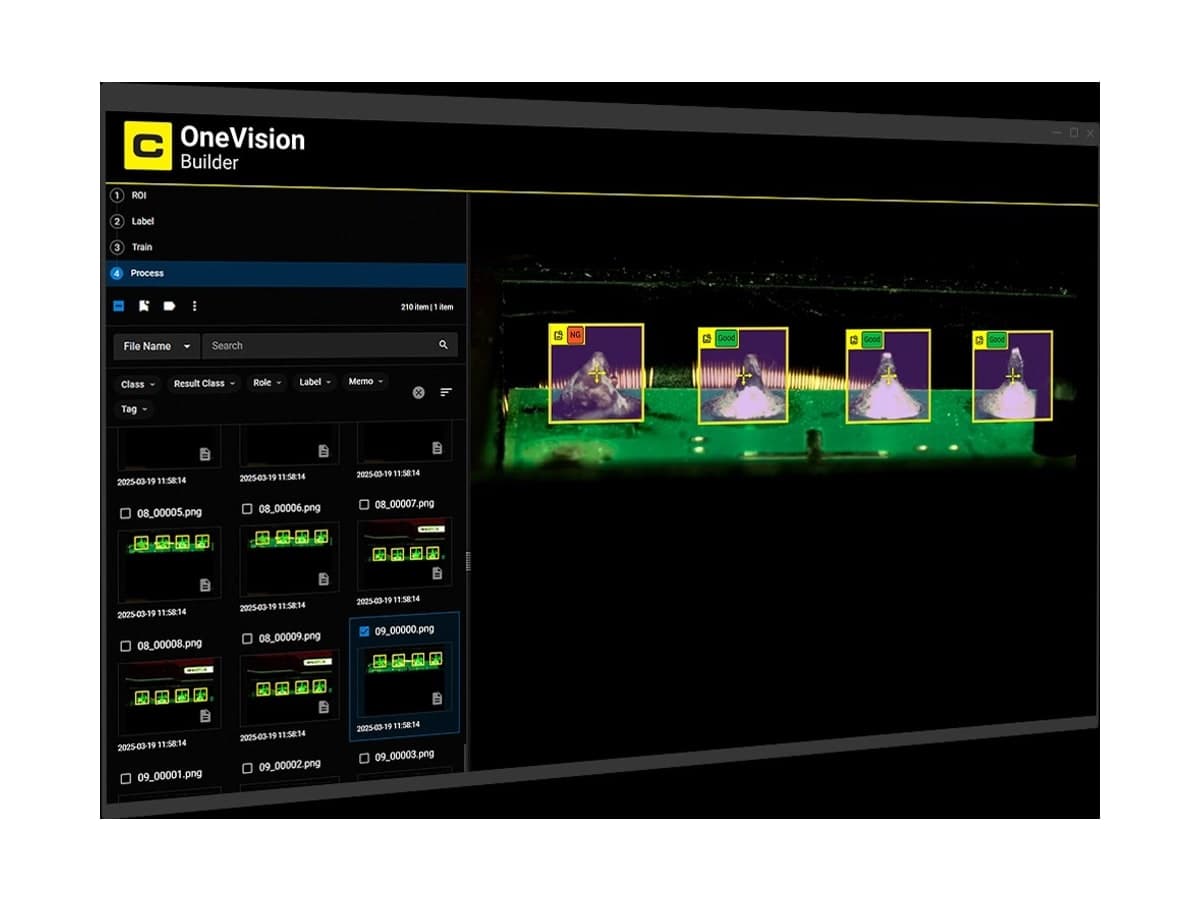The image size is (1200, 900).
Task: Select step 4 Process
Action: [286, 273]
